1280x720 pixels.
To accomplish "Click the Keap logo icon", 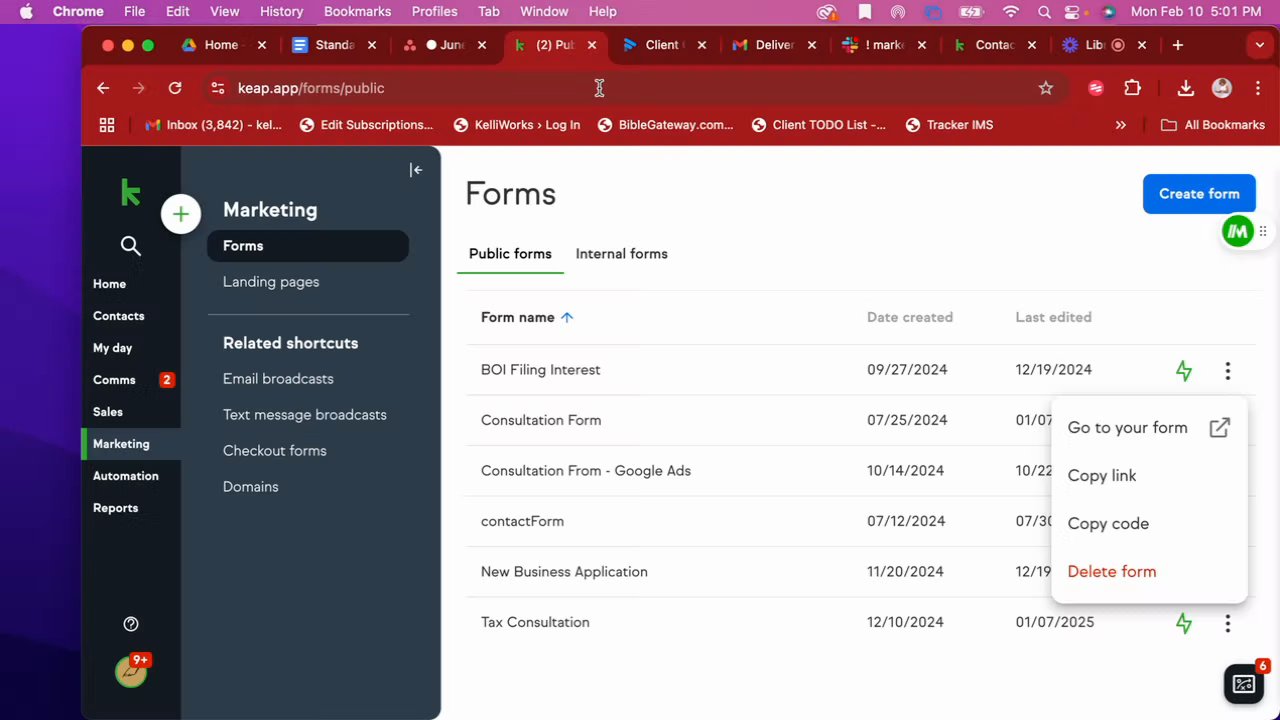I will [130, 192].
